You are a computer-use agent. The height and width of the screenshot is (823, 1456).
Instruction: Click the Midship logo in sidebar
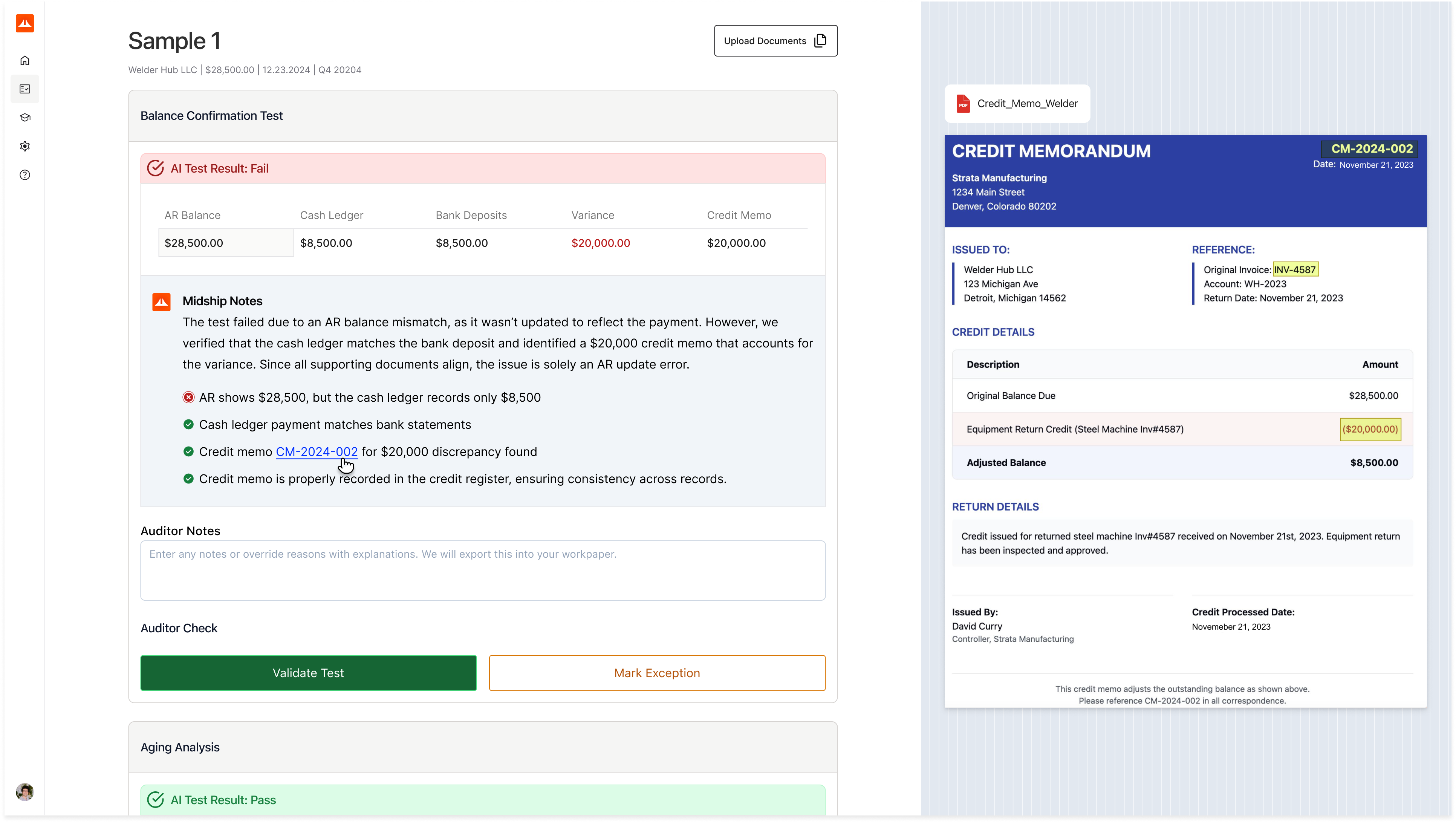point(24,24)
